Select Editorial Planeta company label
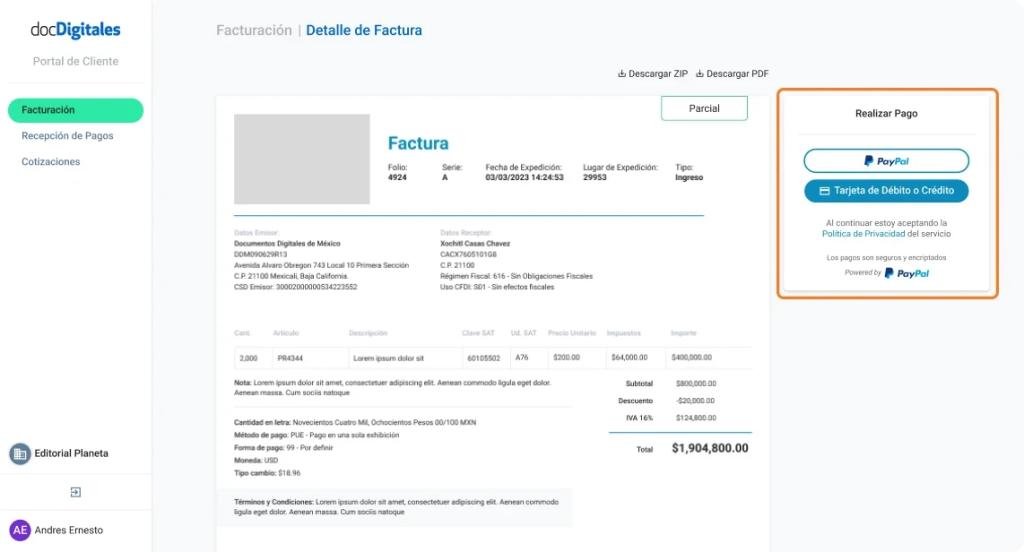 click(x=71, y=453)
